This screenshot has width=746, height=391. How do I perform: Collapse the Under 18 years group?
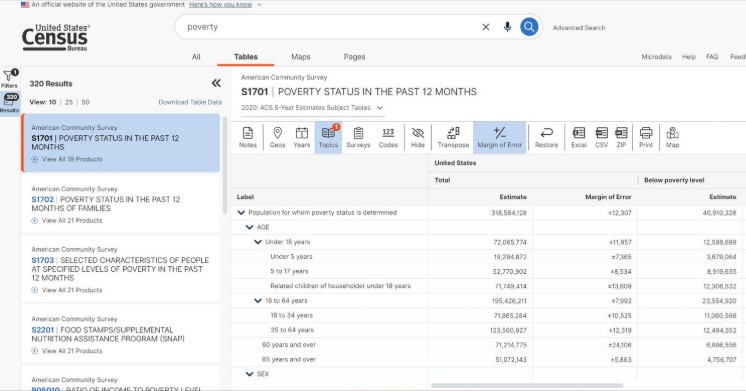(x=258, y=242)
